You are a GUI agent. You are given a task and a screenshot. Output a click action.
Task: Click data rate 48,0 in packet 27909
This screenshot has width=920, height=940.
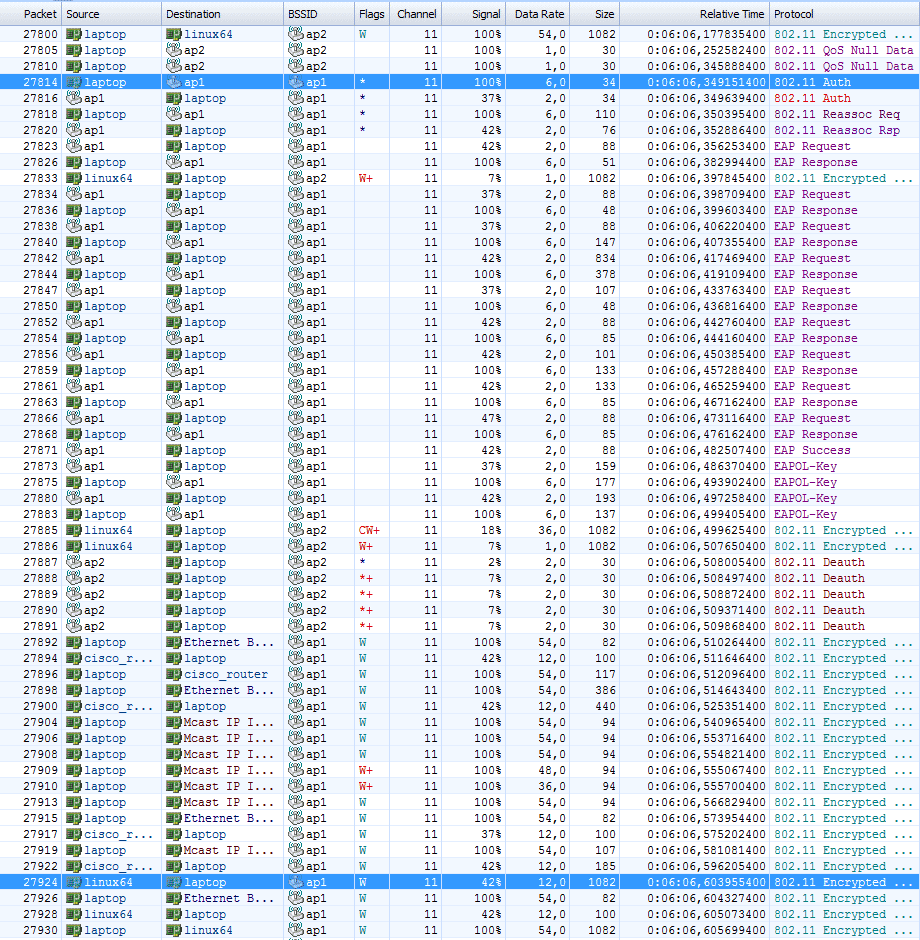(551, 770)
